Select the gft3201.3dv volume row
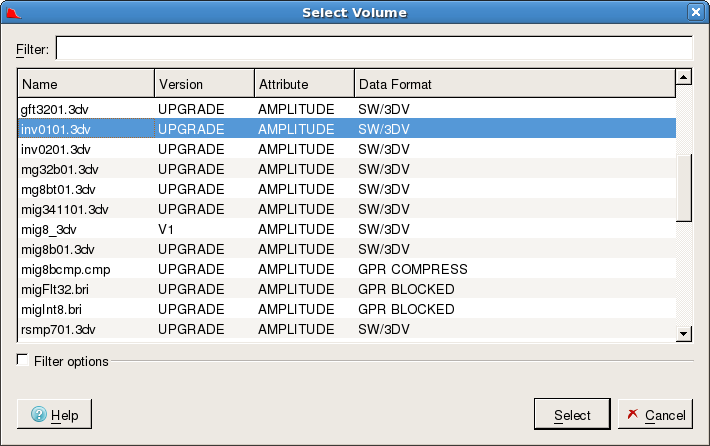 pos(347,109)
